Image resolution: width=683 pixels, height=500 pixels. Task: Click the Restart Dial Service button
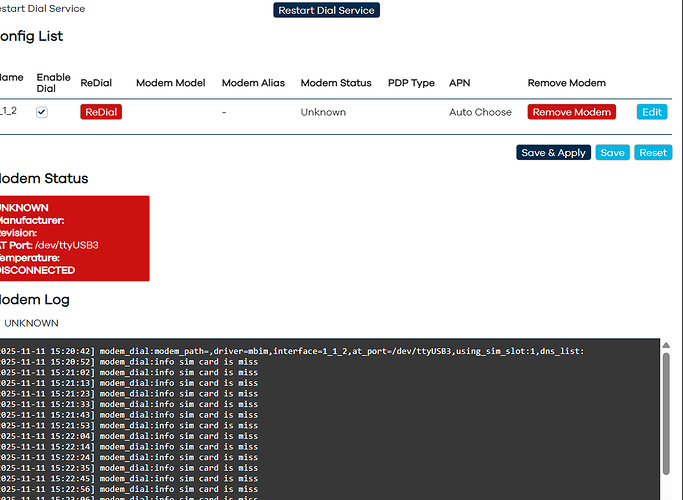click(x=326, y=10)
